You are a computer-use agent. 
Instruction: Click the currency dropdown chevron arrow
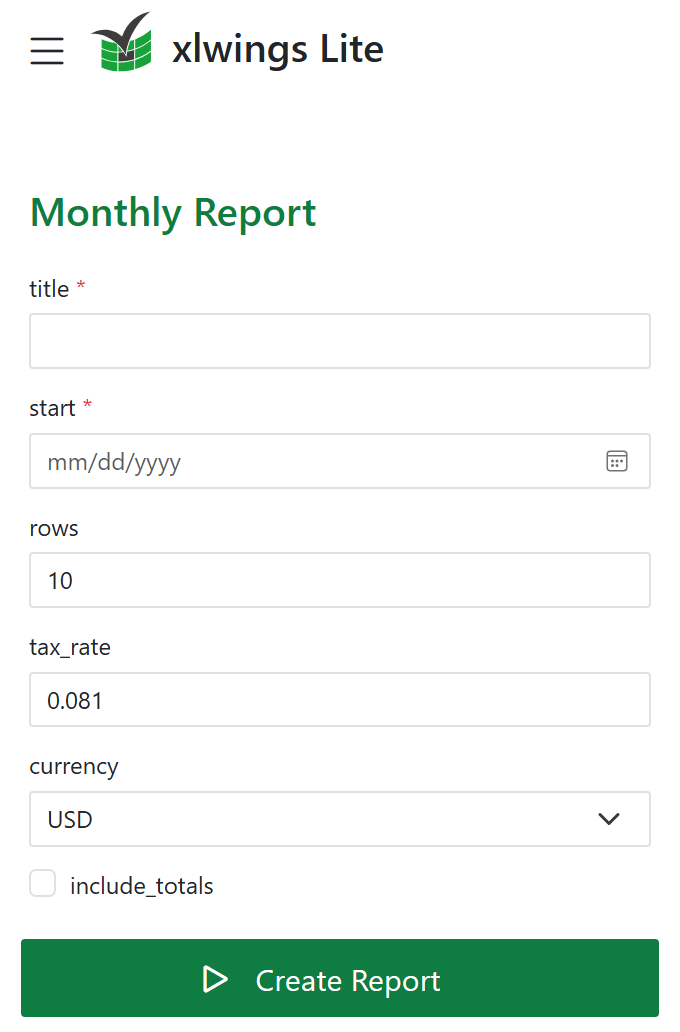(609, 819)
